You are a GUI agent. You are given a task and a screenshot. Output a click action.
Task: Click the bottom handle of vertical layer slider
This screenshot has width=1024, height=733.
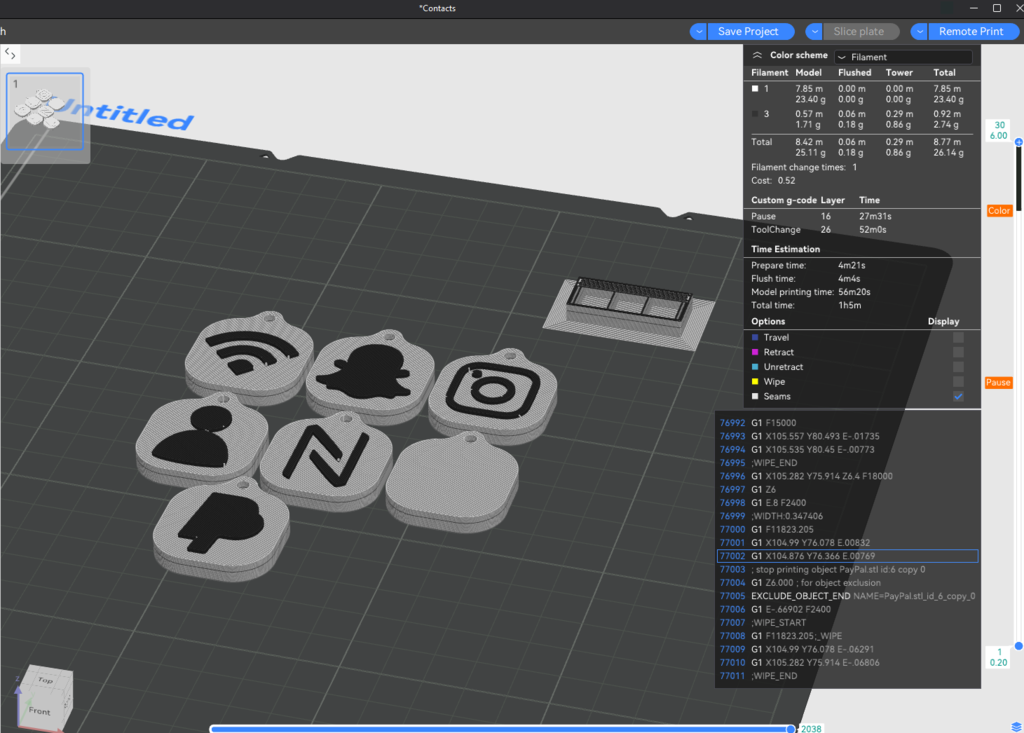click(1018, 645)
